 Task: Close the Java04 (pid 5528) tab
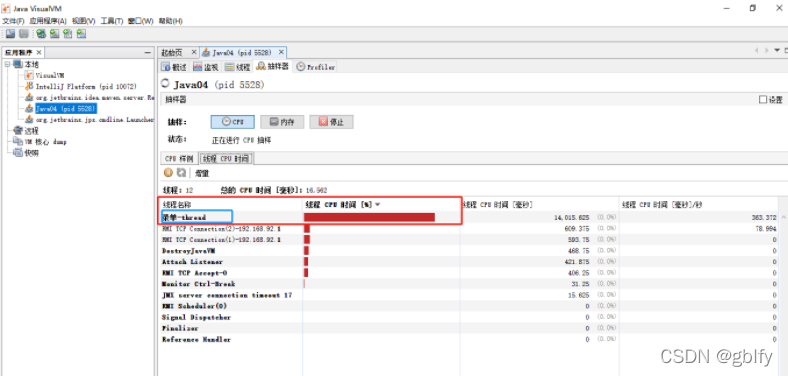click(281, 52)
